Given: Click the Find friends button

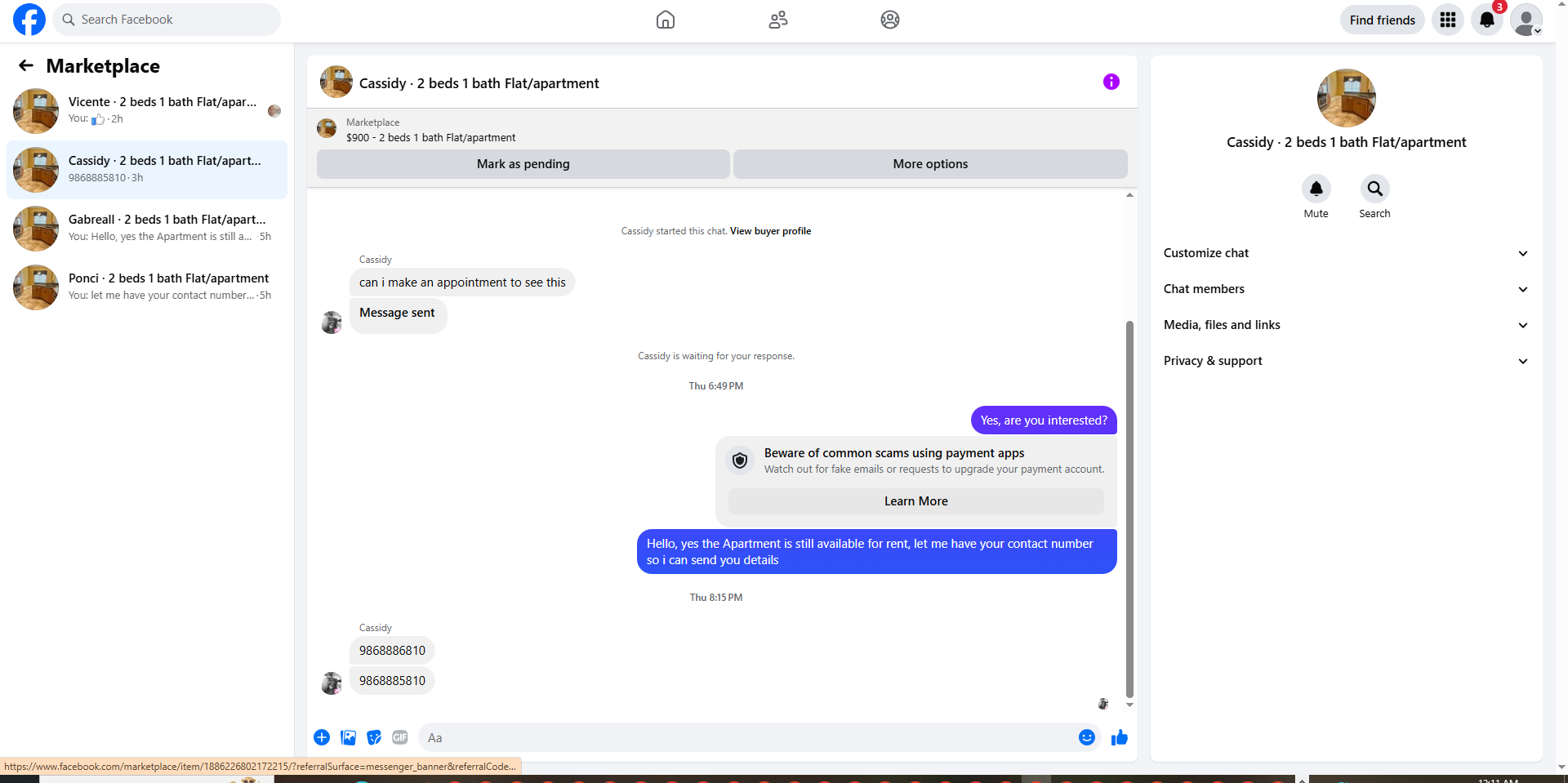Looking at the screenshot, I should coord(1382,20).
